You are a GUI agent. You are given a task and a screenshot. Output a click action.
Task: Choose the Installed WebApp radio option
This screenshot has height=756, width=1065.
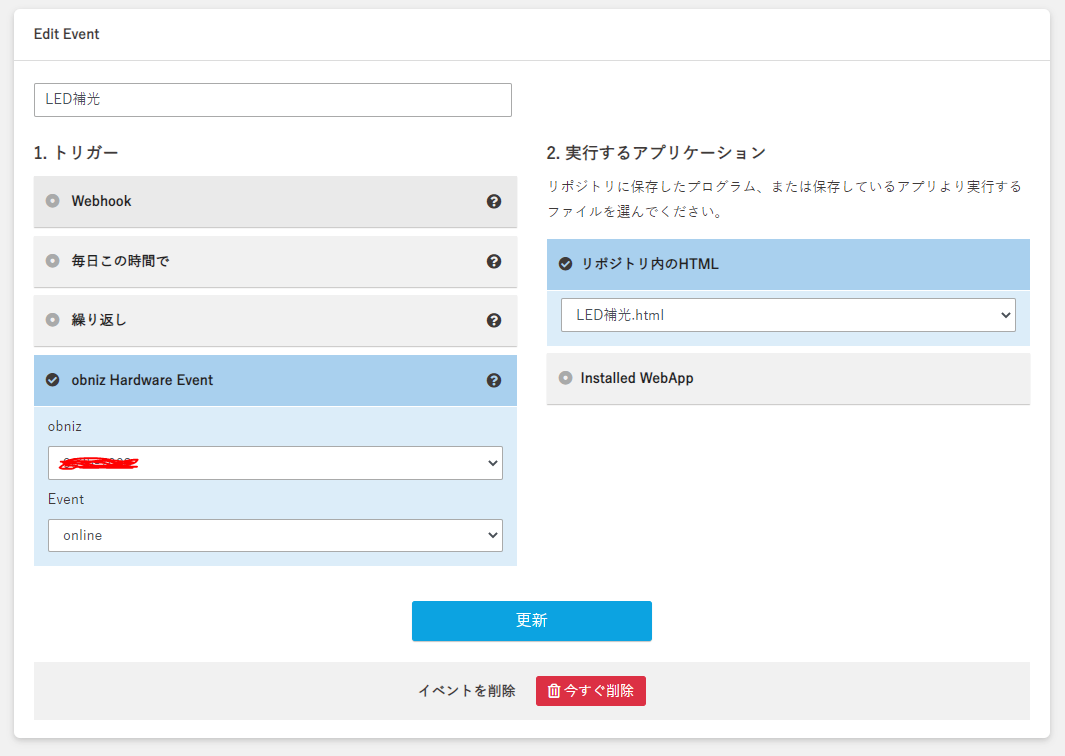pos(565,378)
